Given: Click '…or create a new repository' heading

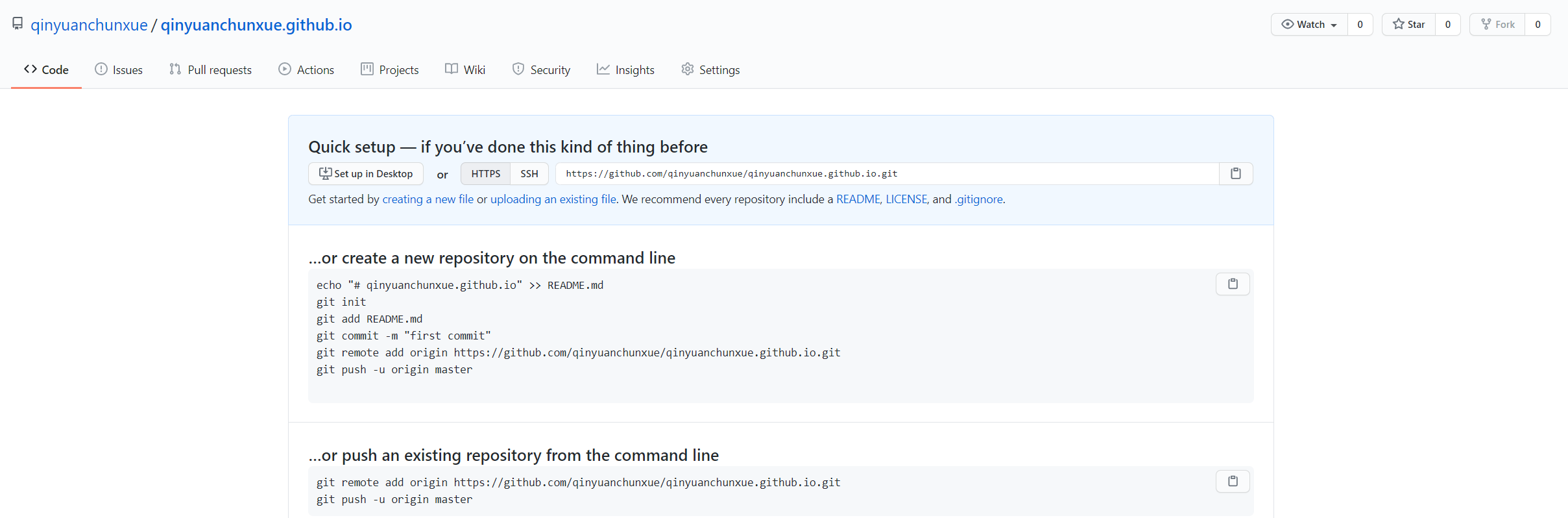Looking at the screenshot, I should click(x=492, y=258).
